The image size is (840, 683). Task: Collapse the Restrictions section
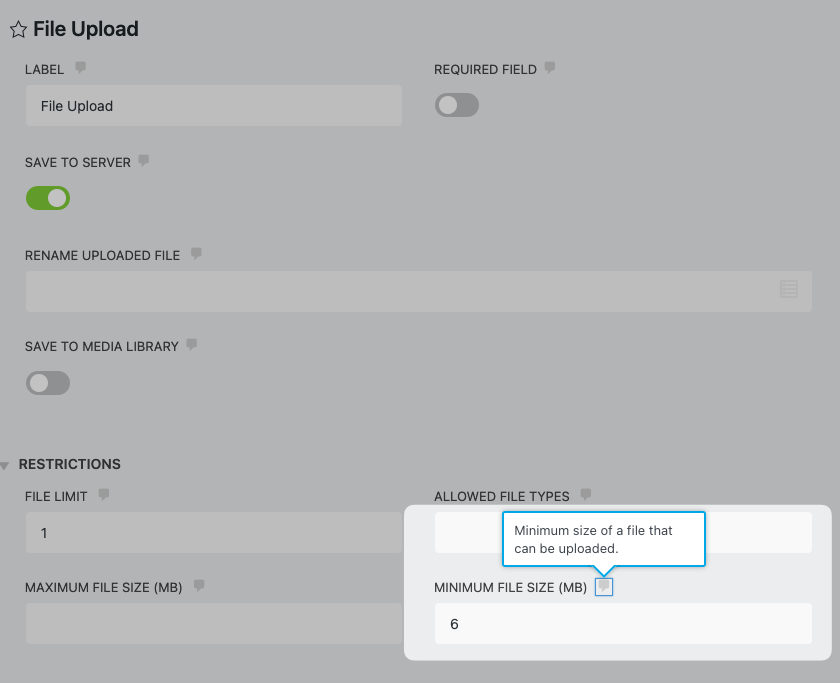pyautogui.click(x=6, y=465)
